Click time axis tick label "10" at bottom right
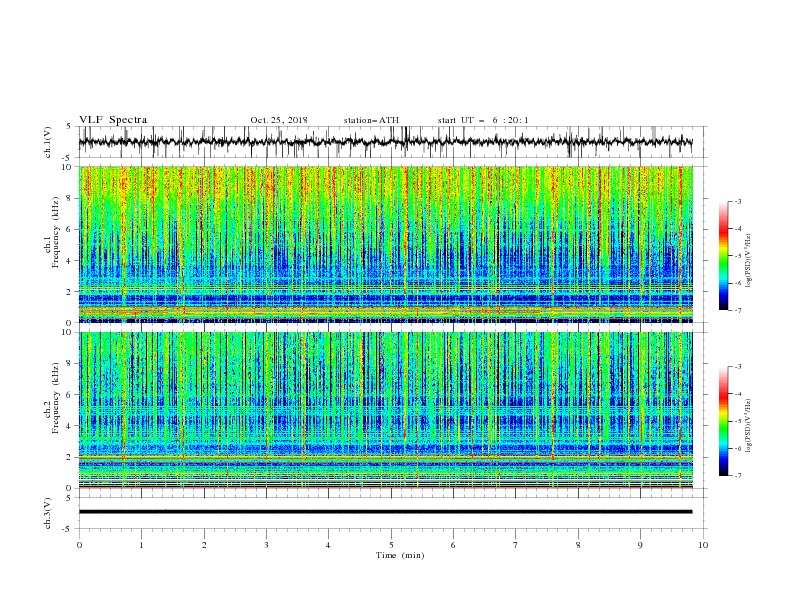The width and height of the screenshot is (792, 612). pyautogui.click(x=703, y=545)
